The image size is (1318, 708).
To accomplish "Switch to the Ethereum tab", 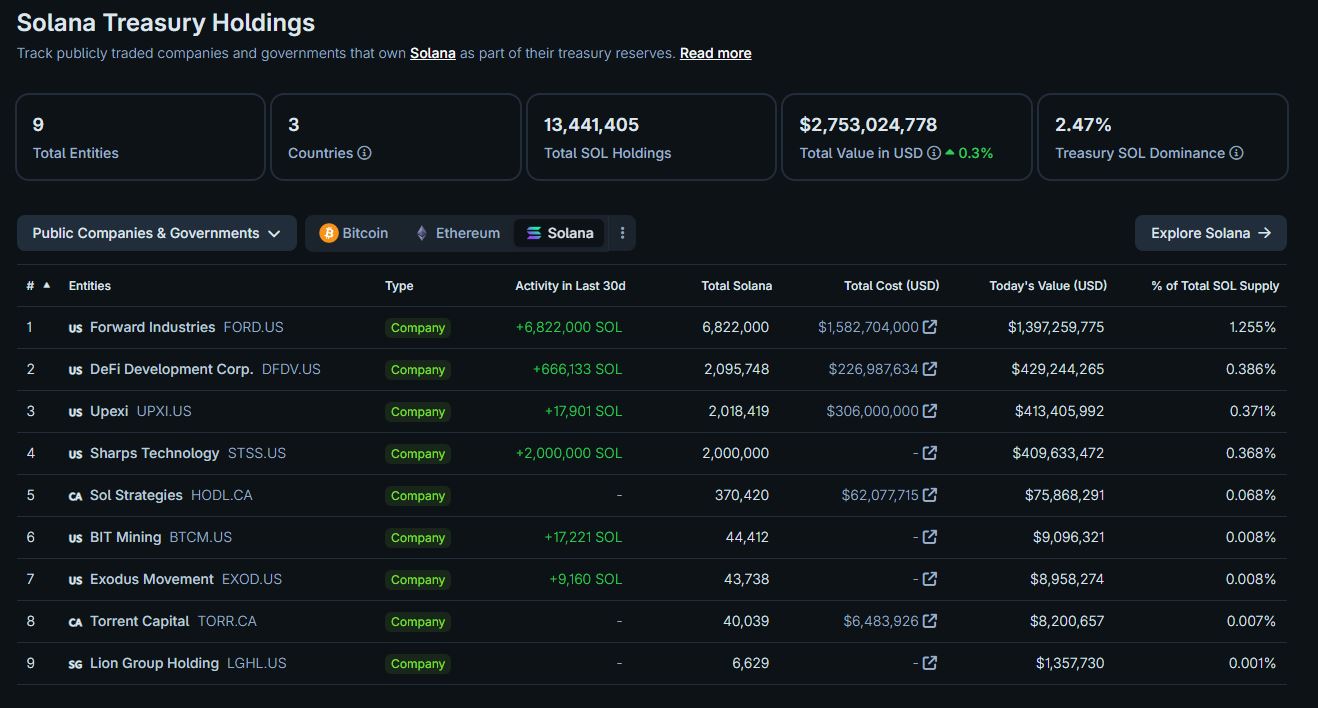I will click(x=458, y=233).
